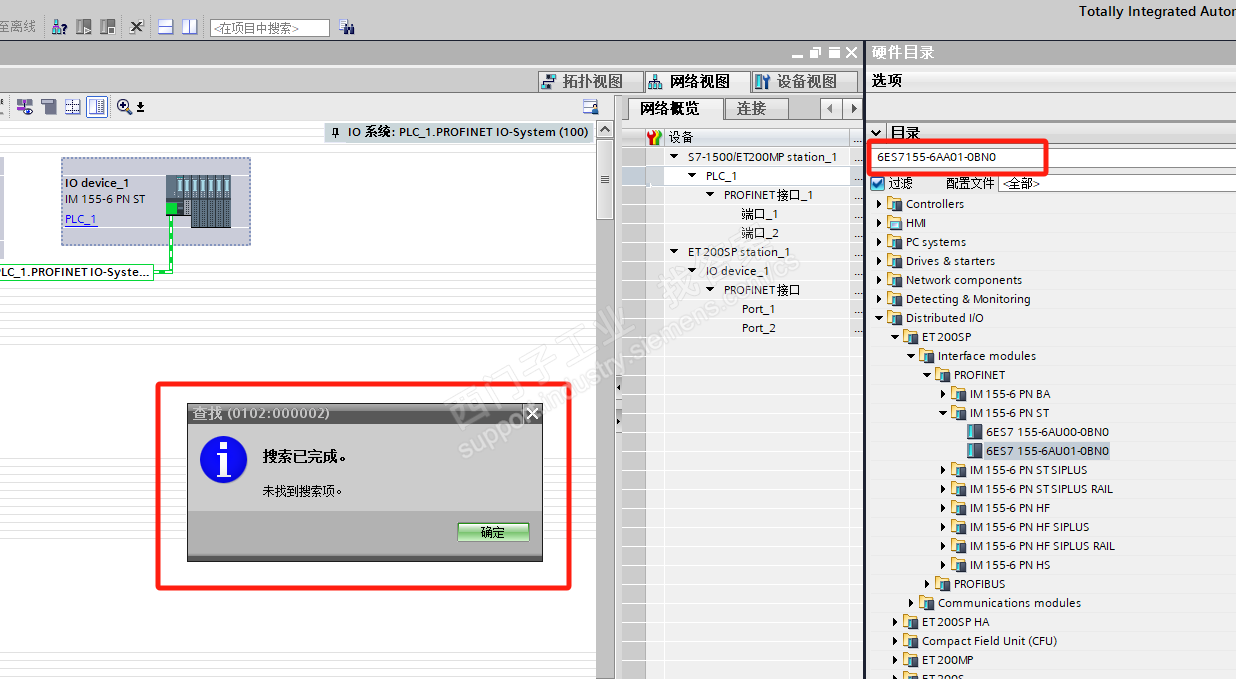Expand the Drives & starters folder
Screen dimensions: 1236x679
click(880, 261)
